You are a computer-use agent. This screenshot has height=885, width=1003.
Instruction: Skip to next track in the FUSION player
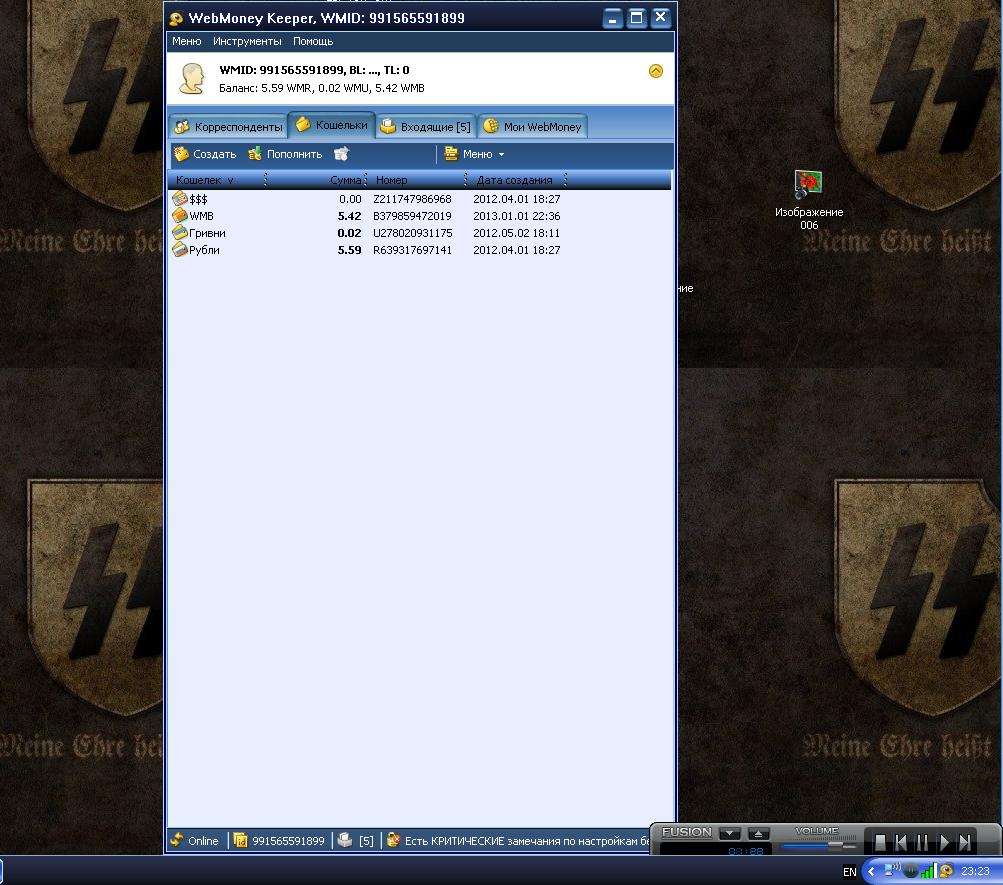point(965,842)
